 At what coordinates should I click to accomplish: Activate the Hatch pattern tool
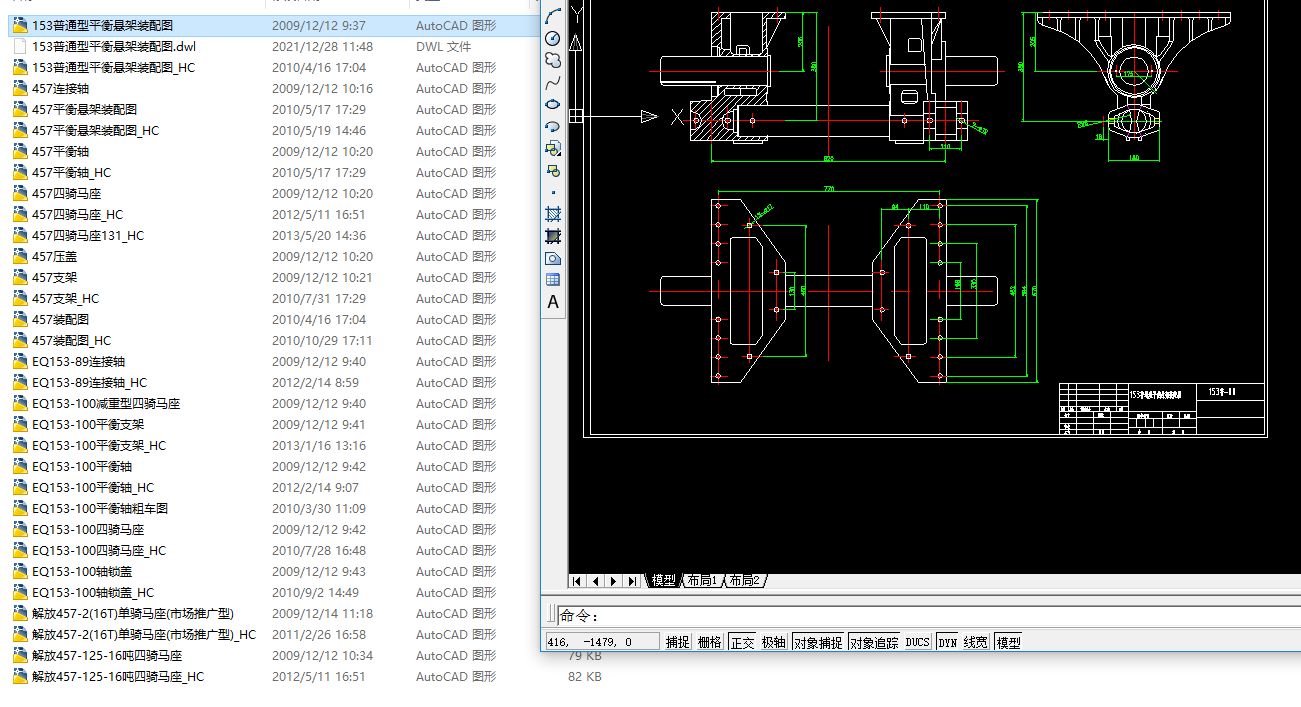click(x=553, y=214)
